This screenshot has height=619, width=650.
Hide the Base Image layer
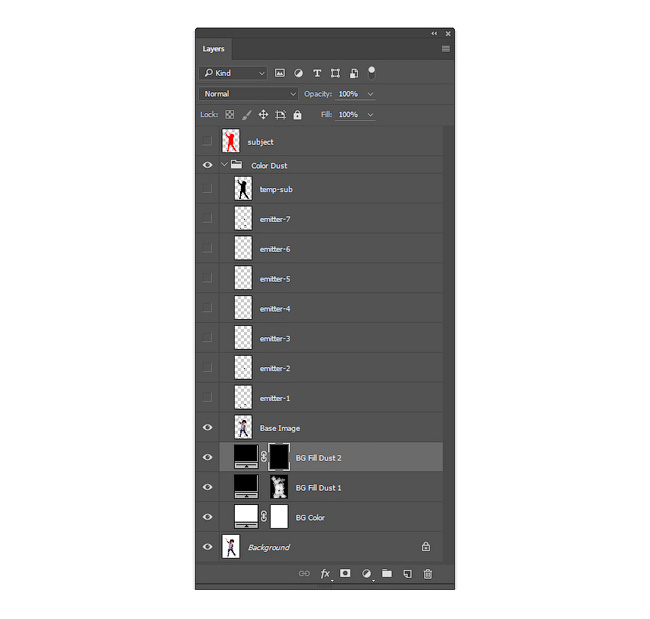pyautogui.click(x=207, y=427)
